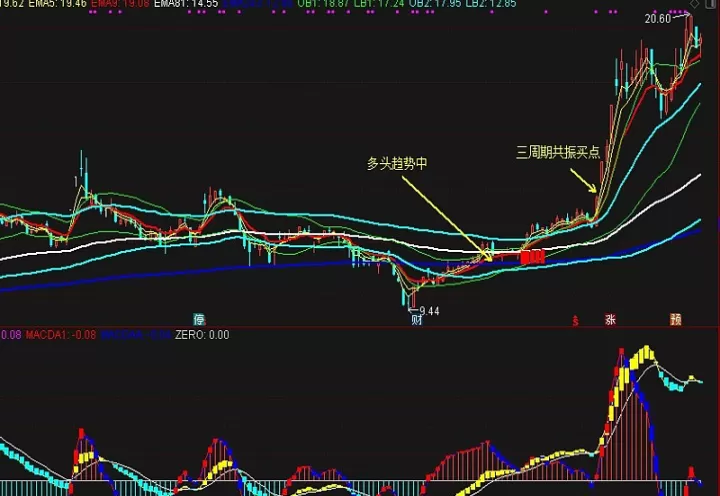
Task: Click the red $ dividend marker
Action: tap(575, 321)
